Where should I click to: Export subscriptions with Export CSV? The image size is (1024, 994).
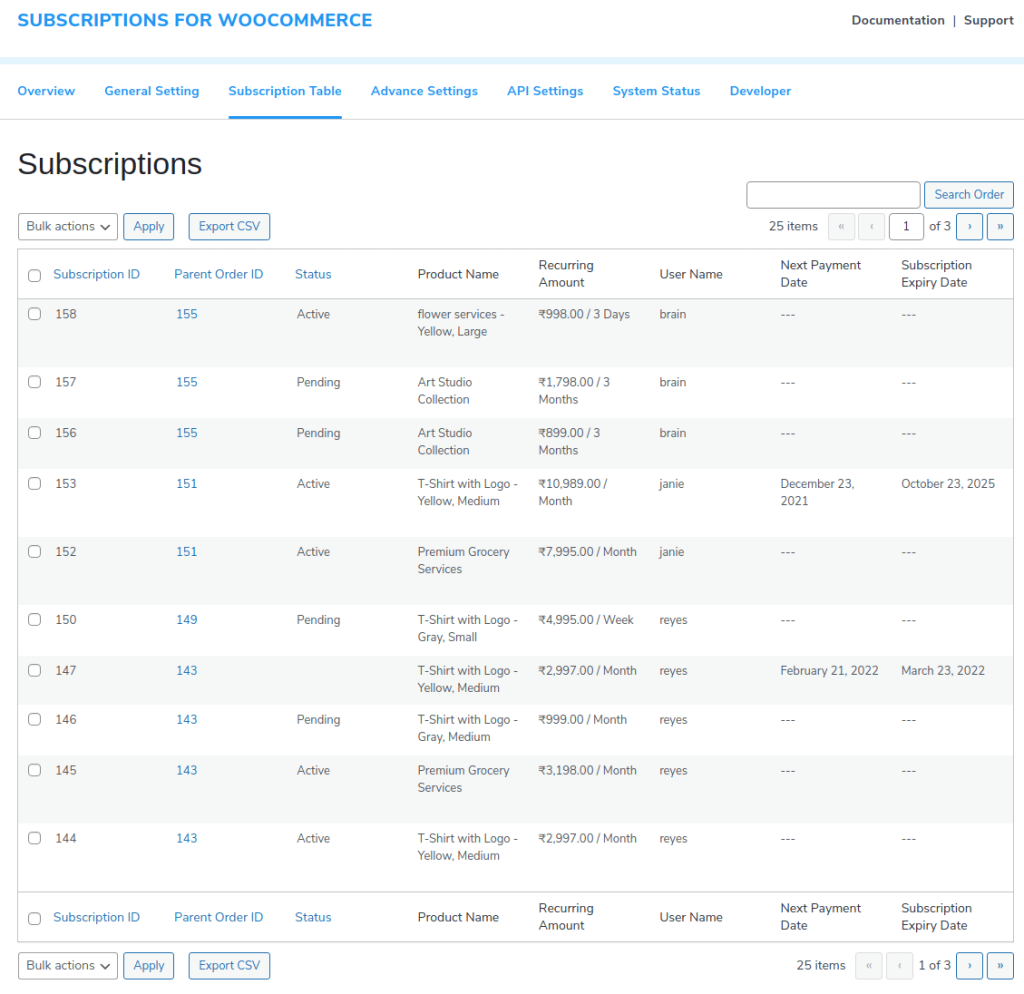[x=229, y=226]
